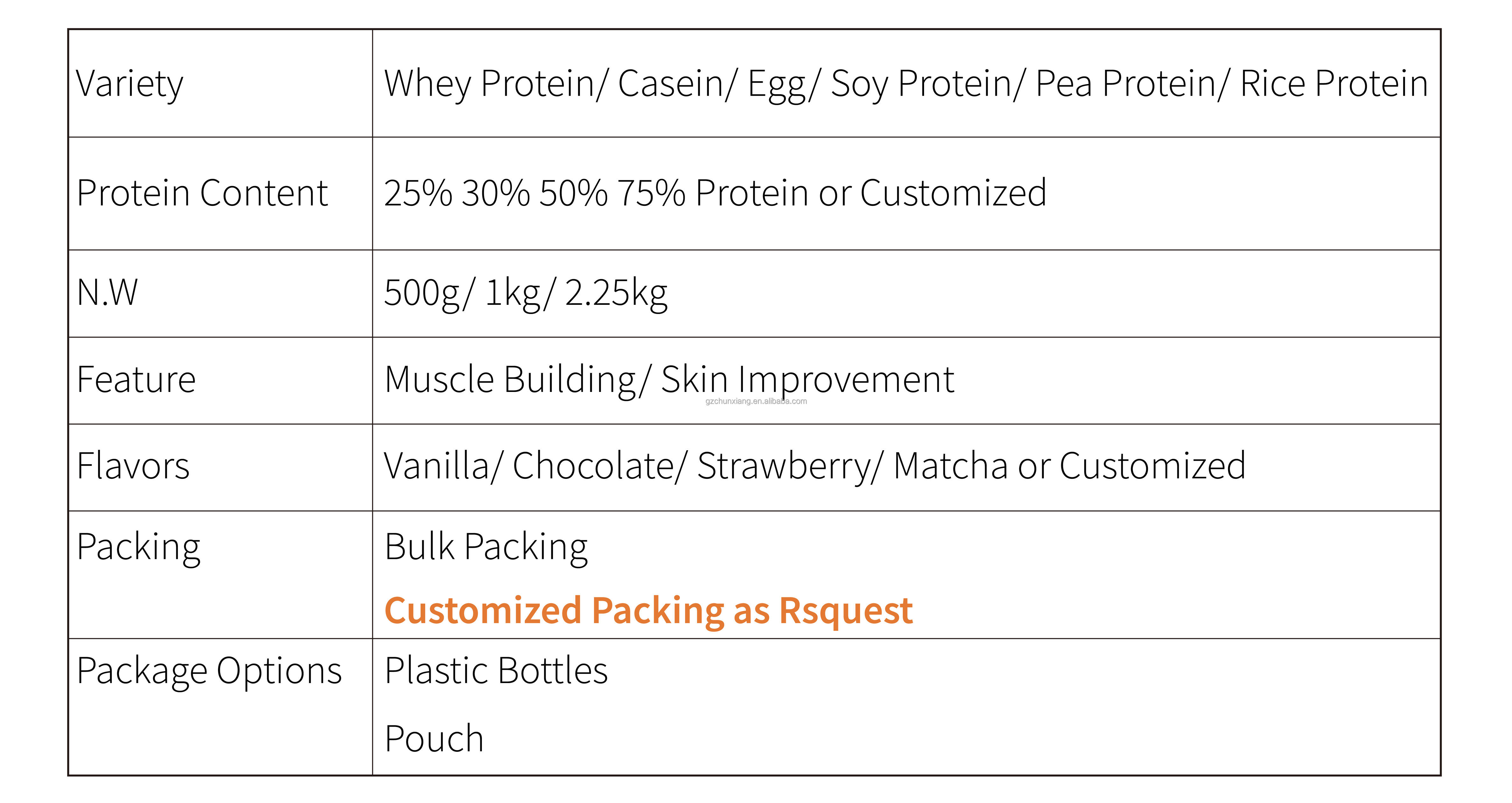Open the gzchunxiang.en.alibaba.com watermark link
This screenshot has width=1512, height=803.
[756, 401]
